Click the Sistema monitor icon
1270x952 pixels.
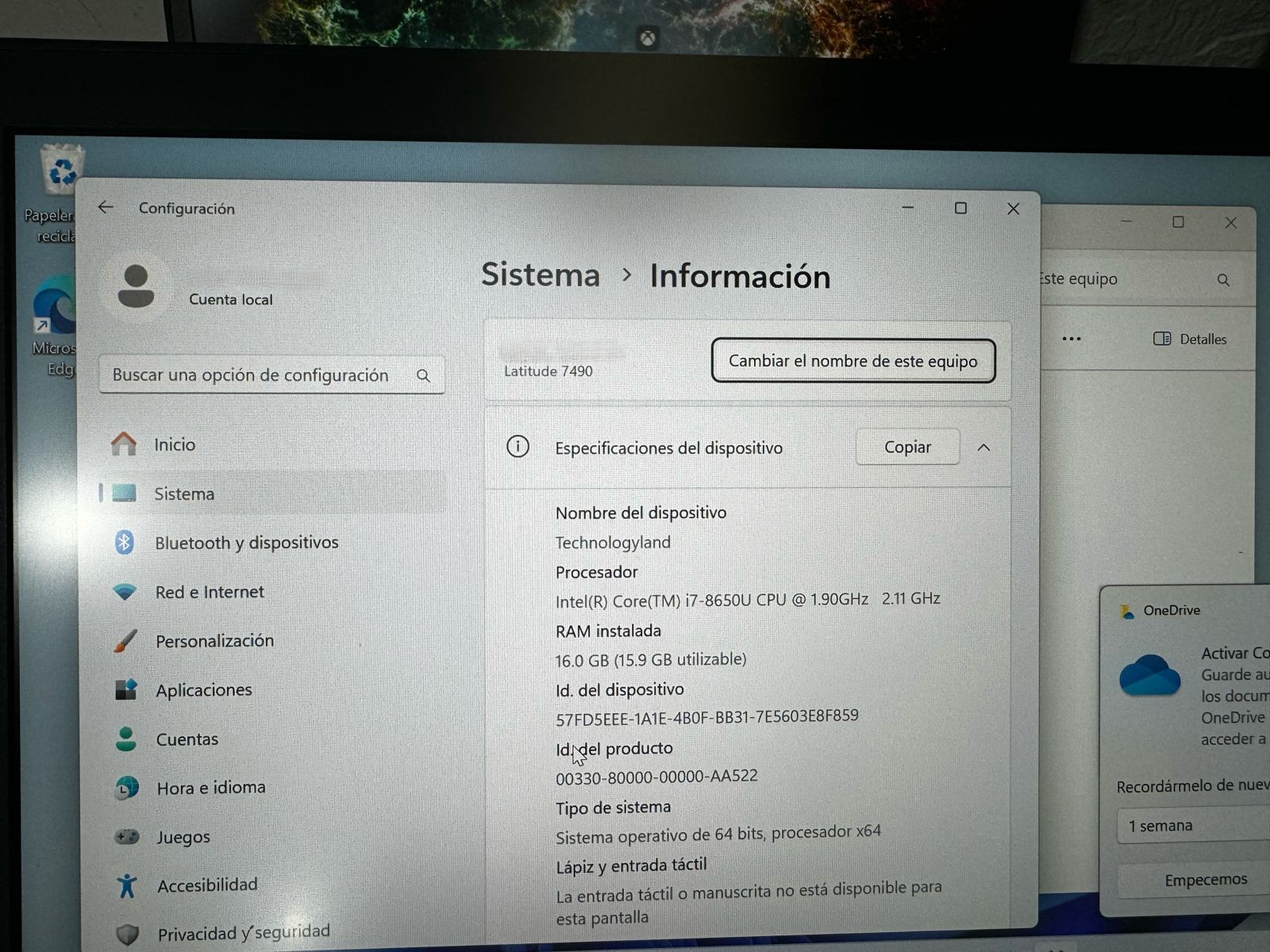pos(125,493)
